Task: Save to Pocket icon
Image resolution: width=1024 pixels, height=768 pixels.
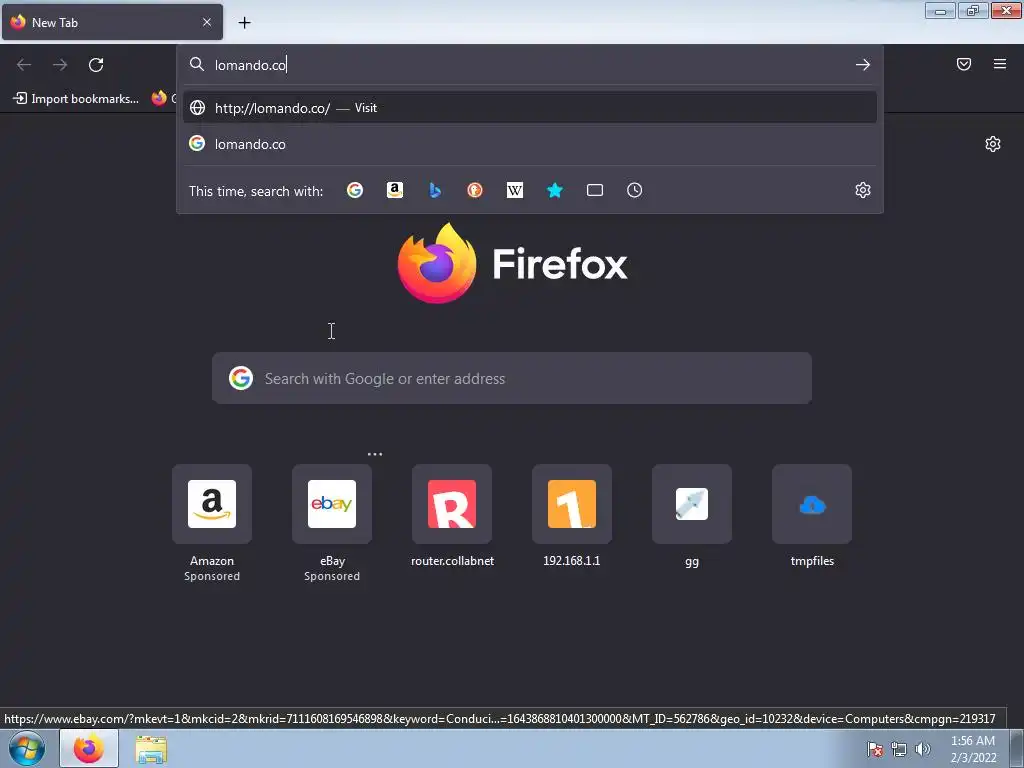Action: (964, 64)
